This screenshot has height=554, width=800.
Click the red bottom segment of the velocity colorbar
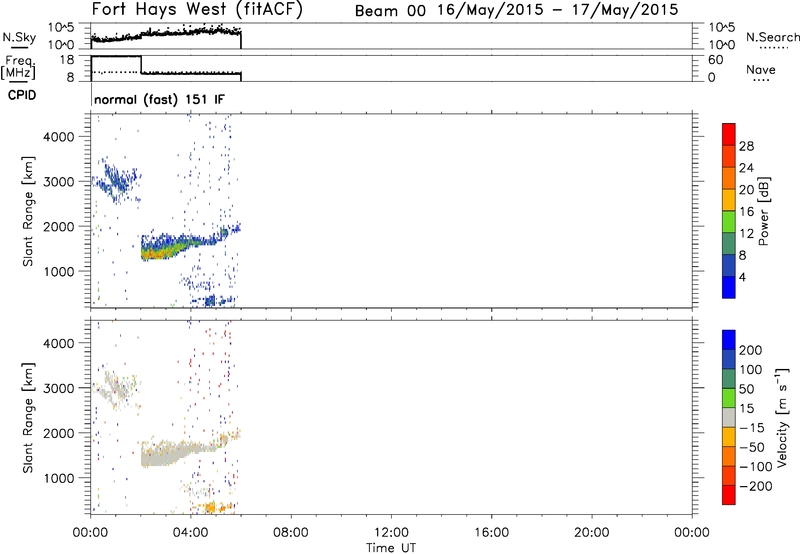click(729, 495)
